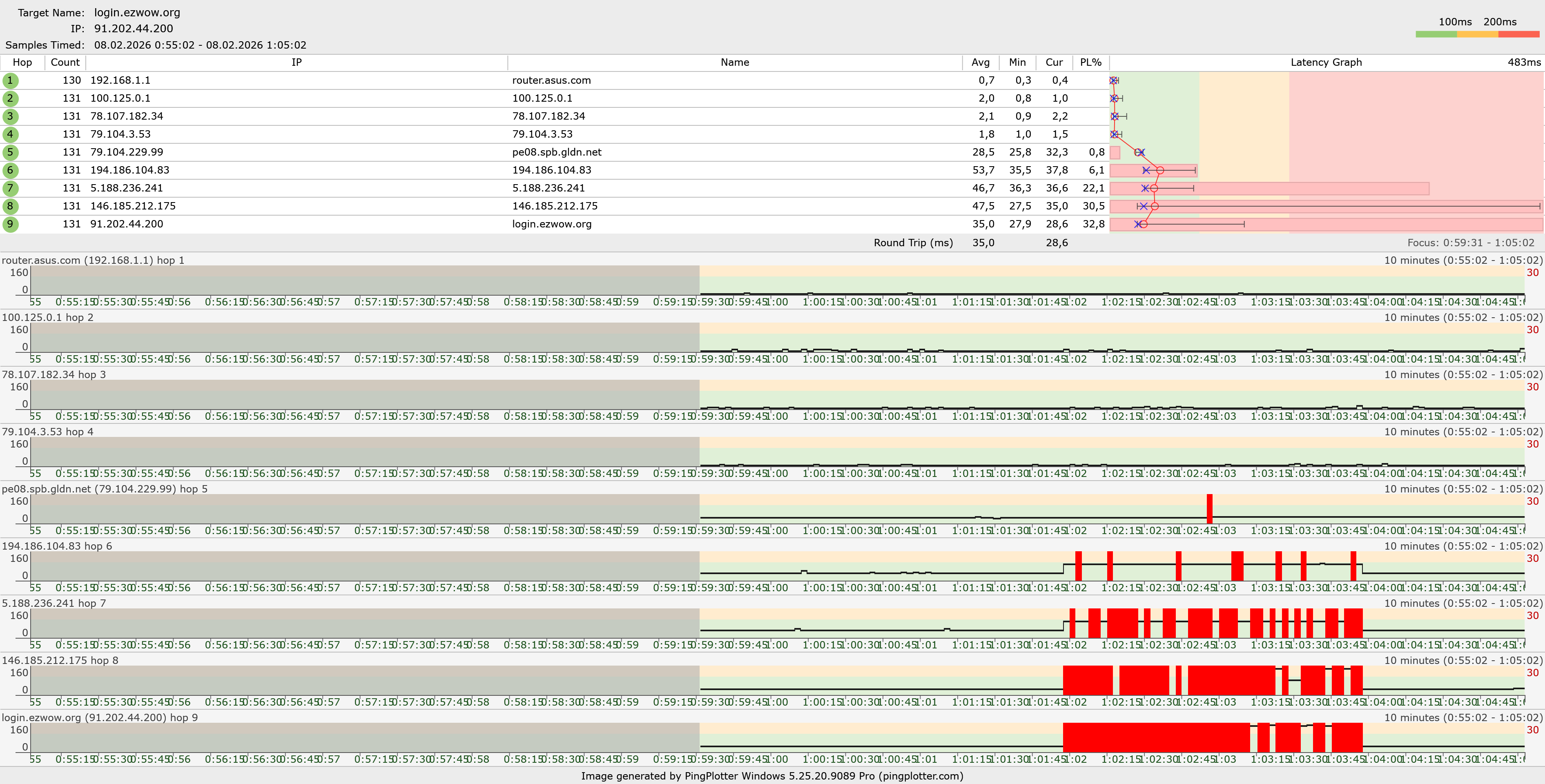
Task: Click the red packet loss spike in hop 5 timeline
Action: (x=1209, y=509)
